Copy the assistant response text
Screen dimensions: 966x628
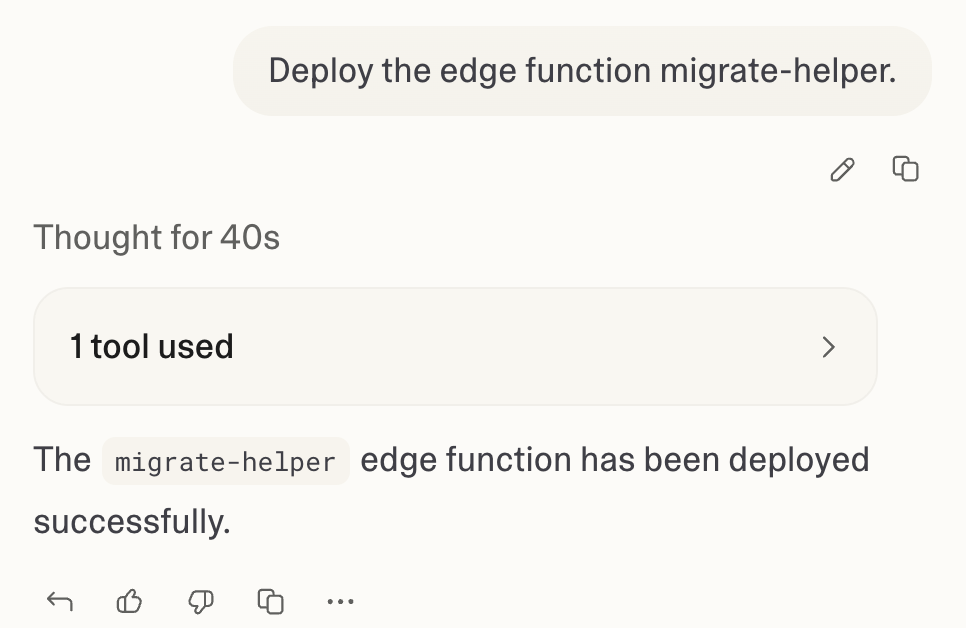271,601
